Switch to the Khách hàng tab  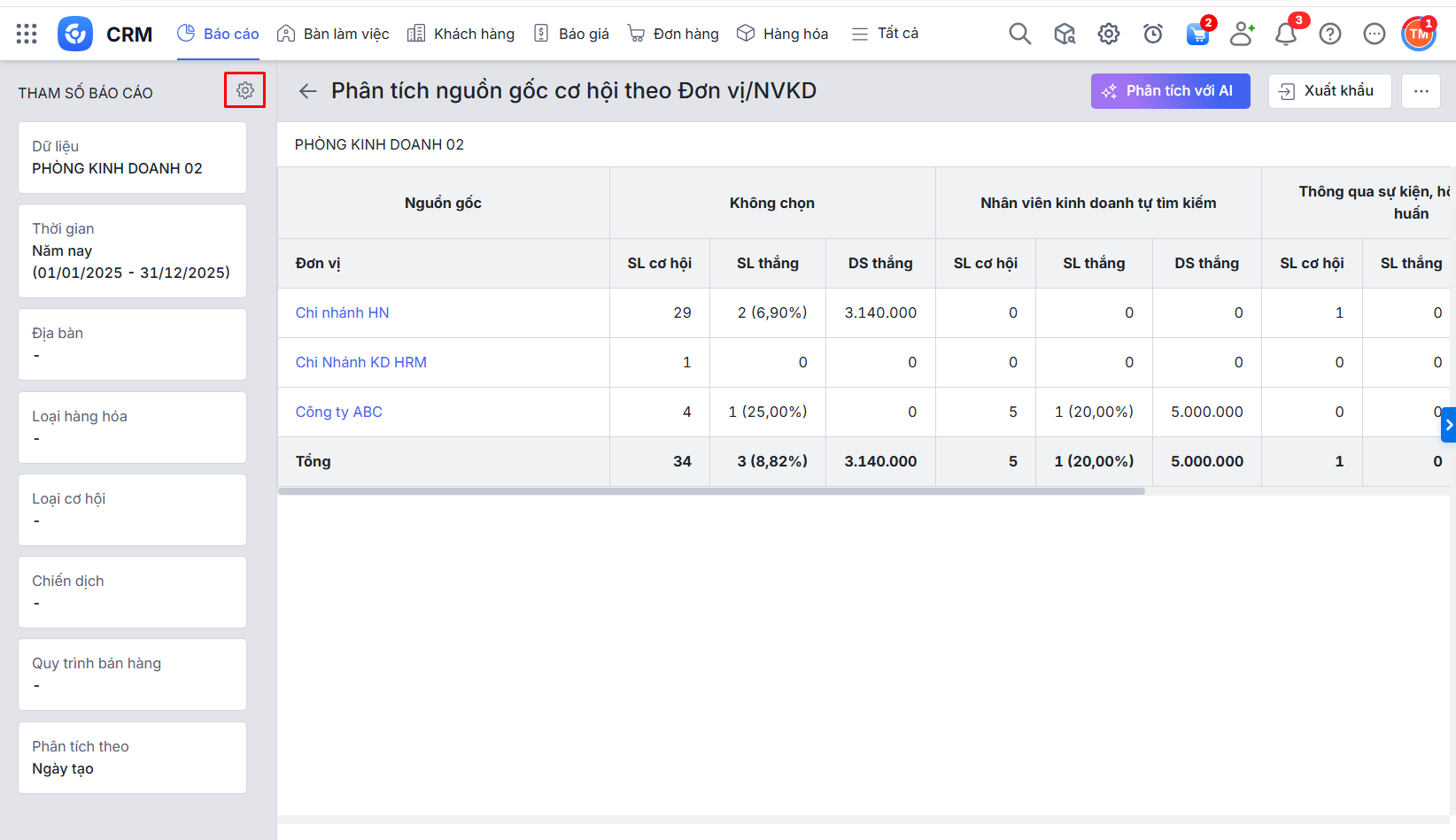tap(461, 34)
